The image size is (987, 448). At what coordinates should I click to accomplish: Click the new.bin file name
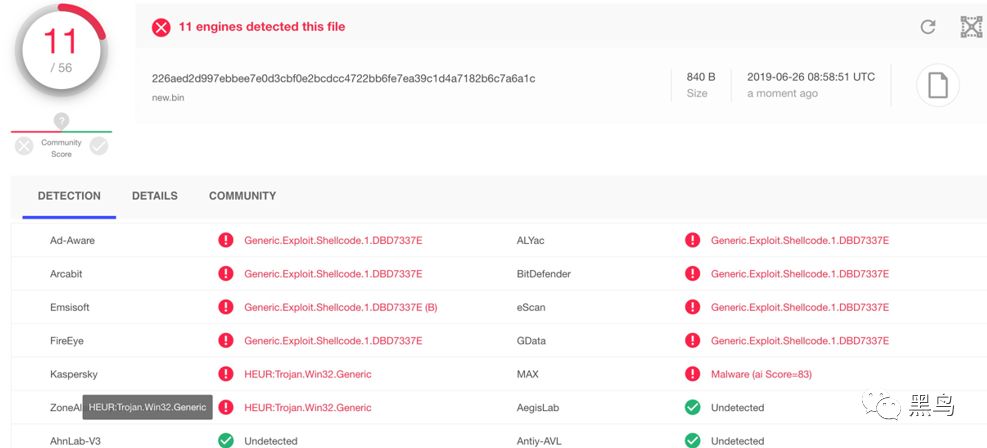(x=168, y=98)
